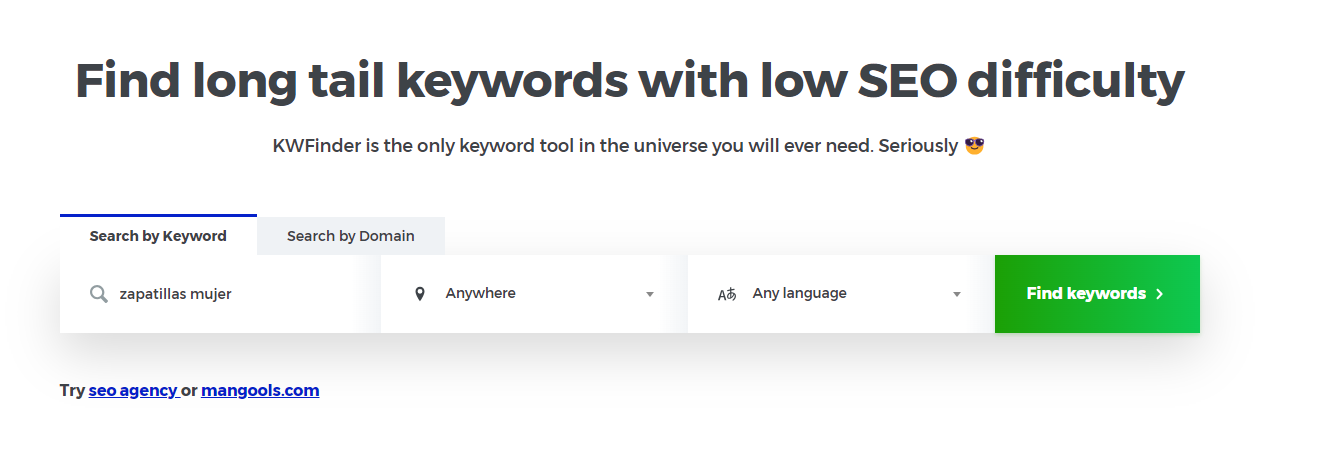
Task: Click the word 'Try' before the links
Action: click(x=72, y=391)
